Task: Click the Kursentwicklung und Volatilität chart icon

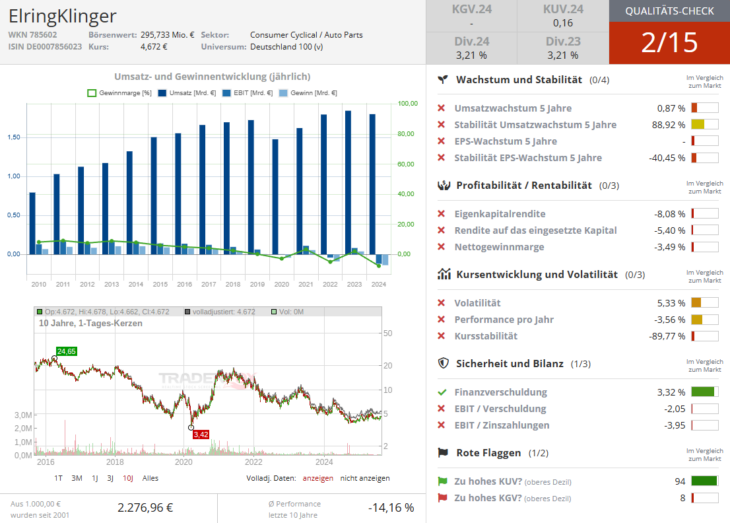Action: coord(444,274)
